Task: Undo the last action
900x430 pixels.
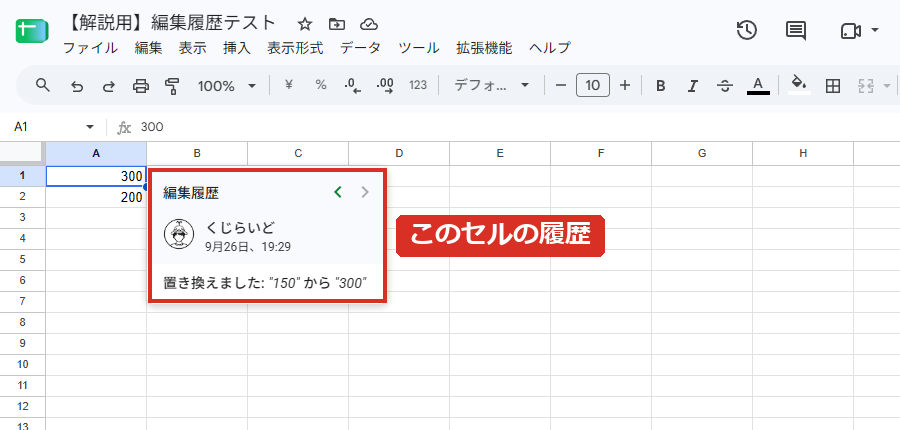Action: pyautogui.click(x=76, y=86)
